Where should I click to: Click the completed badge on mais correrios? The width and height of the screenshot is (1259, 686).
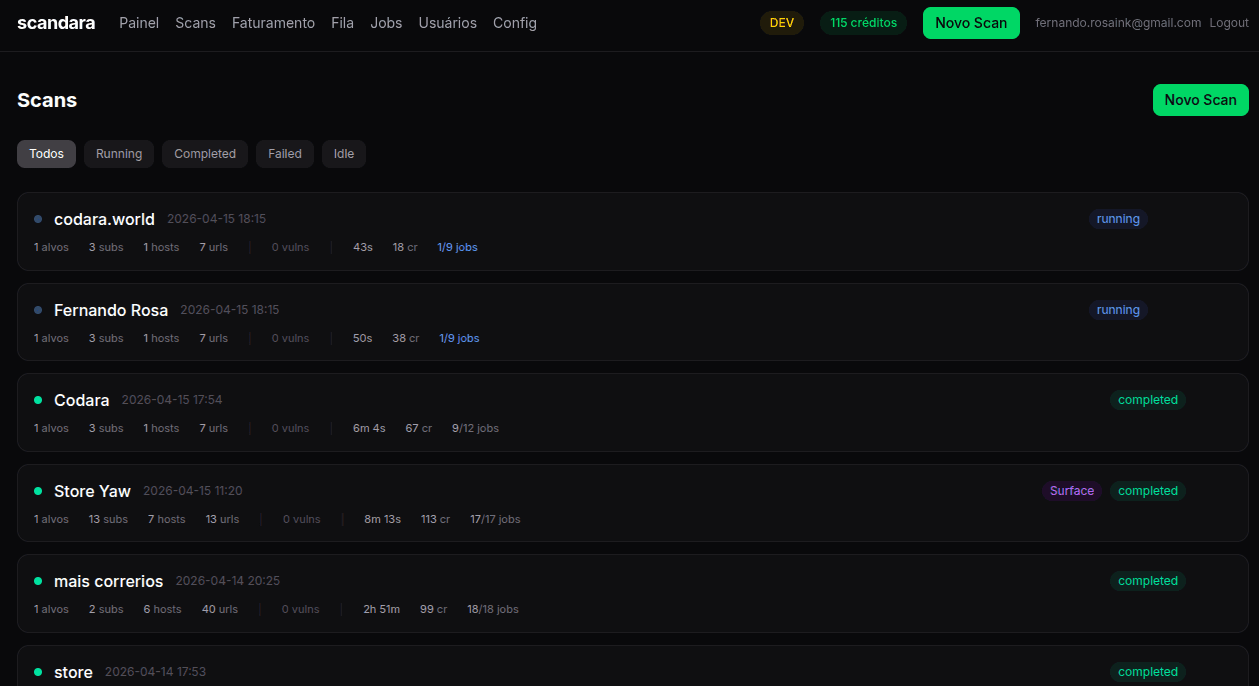pyautogui.click(x=1147, y=581)
